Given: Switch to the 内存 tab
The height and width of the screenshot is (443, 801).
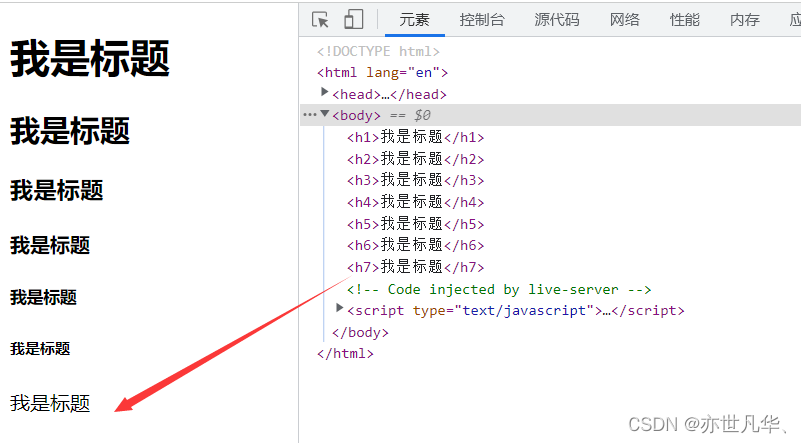Looking at the screenshot, I should click(x=745, y=20).
